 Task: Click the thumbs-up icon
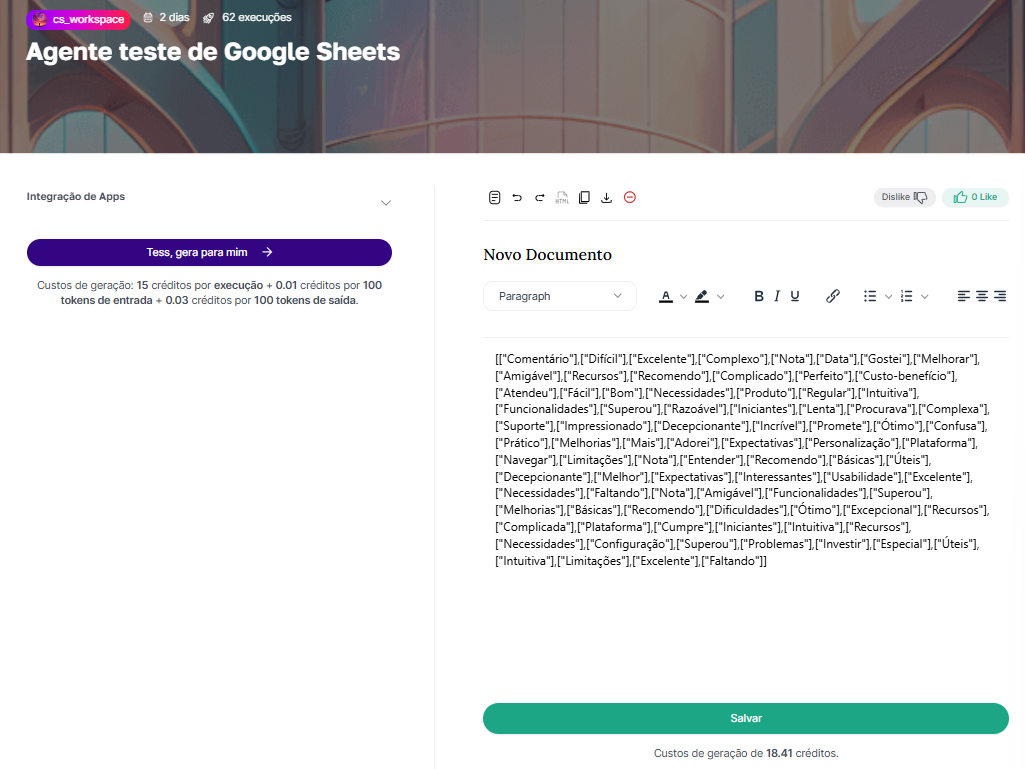[x=960, y=197]
